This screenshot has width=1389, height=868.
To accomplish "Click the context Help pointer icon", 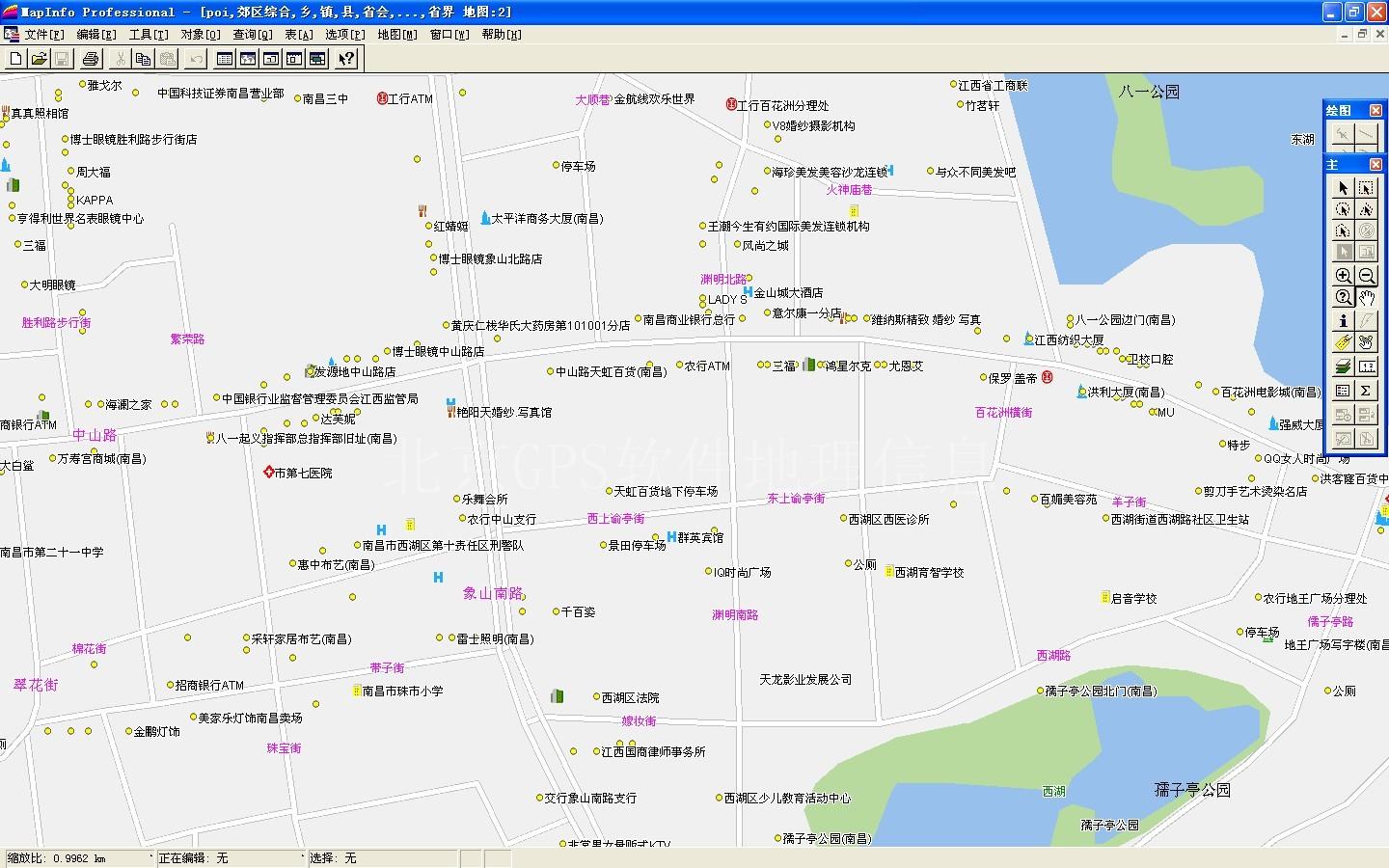I will (346, 59).
